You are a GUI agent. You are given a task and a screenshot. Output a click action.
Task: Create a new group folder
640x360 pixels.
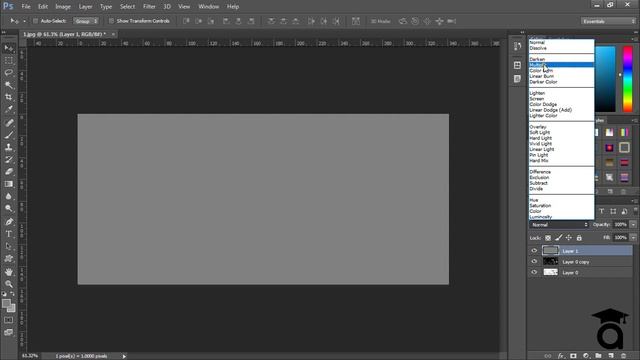[x=598, y=356]
